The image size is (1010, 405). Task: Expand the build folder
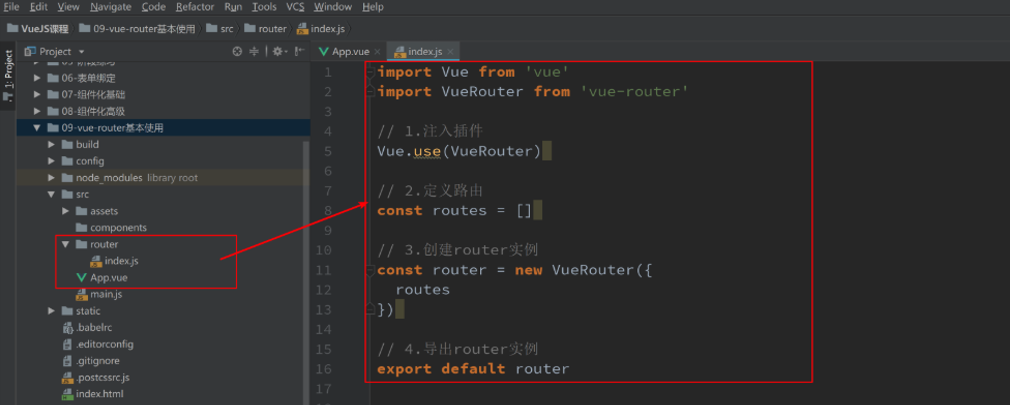pyautogui.click(x=51, y=145)
